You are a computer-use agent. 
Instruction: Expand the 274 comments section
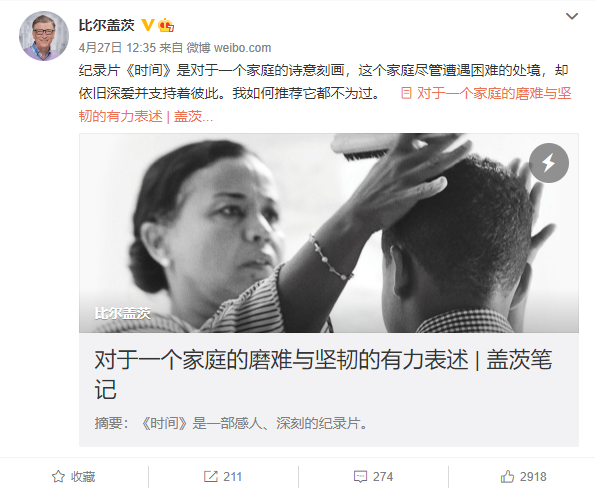[x=373, y=476]
